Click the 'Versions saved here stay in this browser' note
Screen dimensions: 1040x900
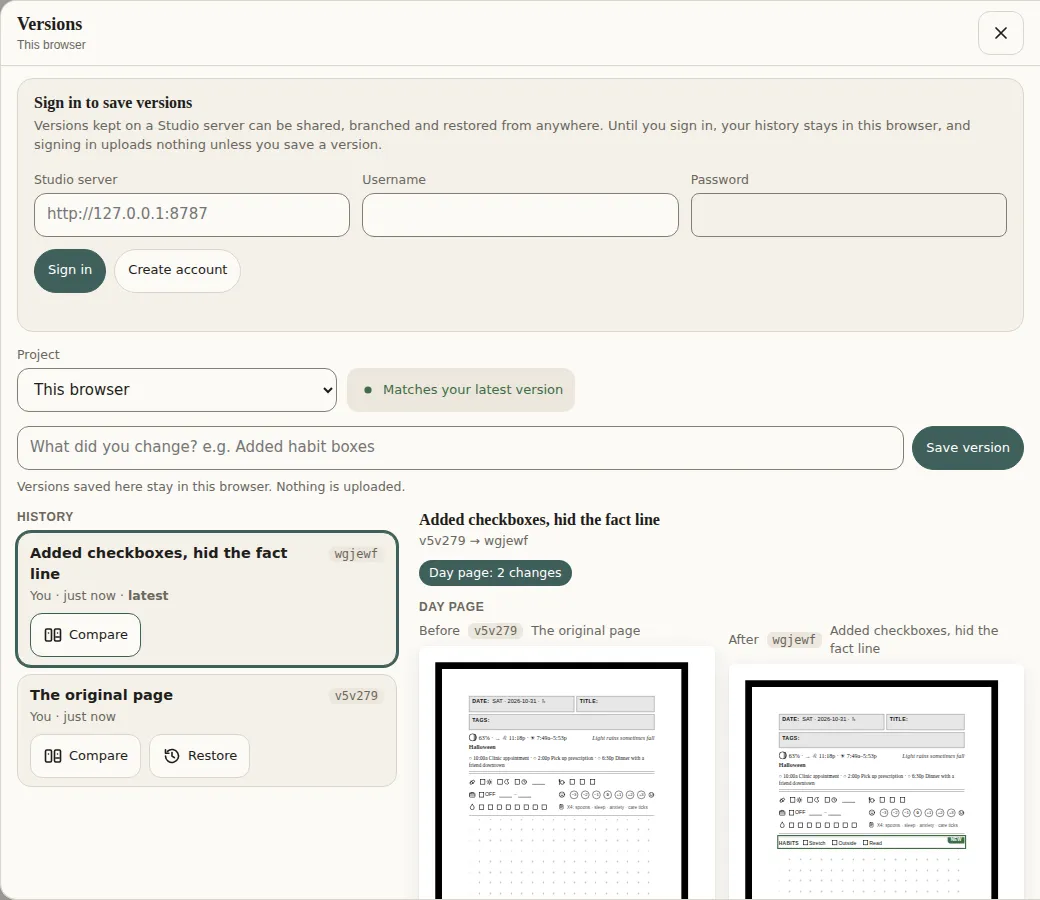click(x=211, y=487)
